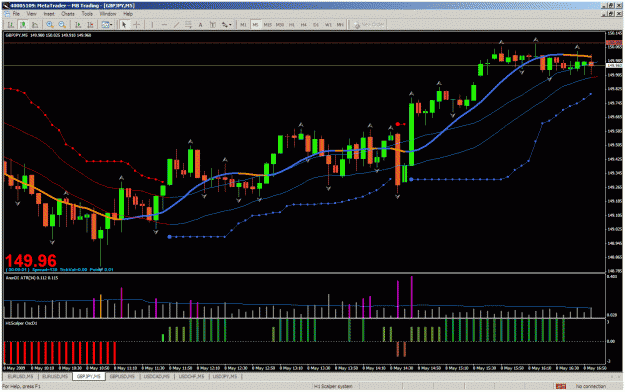The image size is (625, 392).
Task: Open the chart templates dropdown
Action: tap(106, 25)
